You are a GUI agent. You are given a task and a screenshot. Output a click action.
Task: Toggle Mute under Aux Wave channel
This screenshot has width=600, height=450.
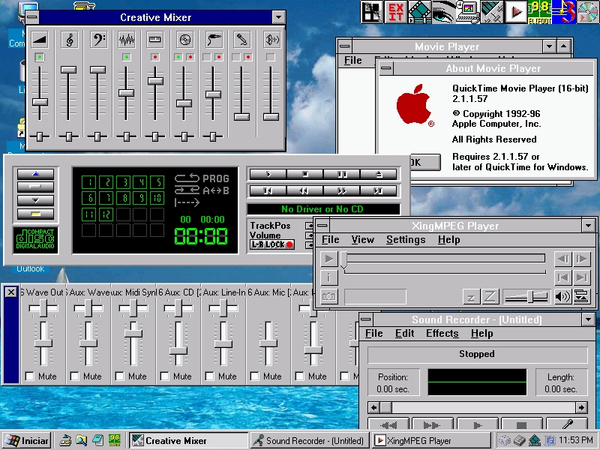pos(75,377)
